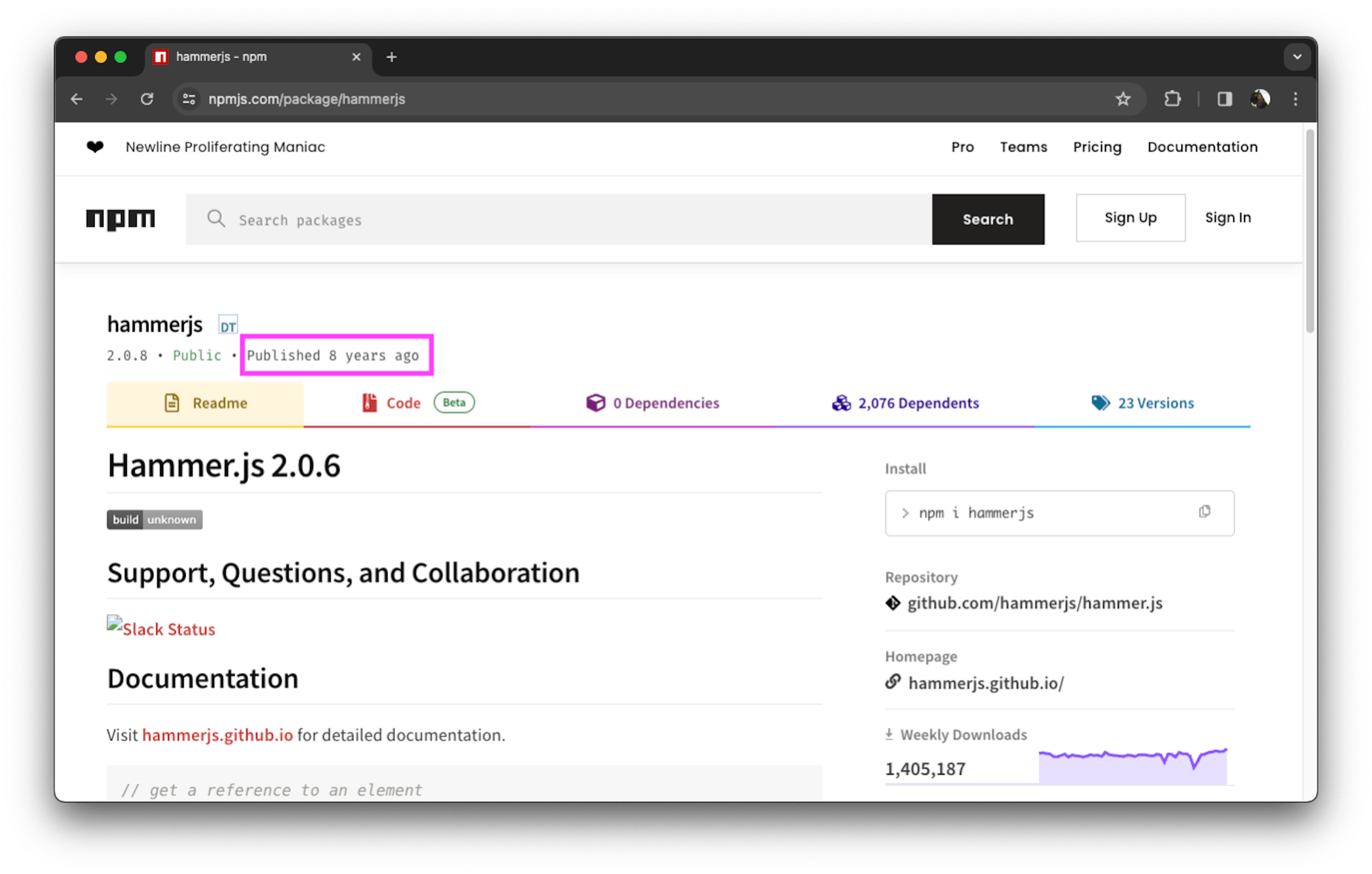Click the Dependents icon

[840, 402]
